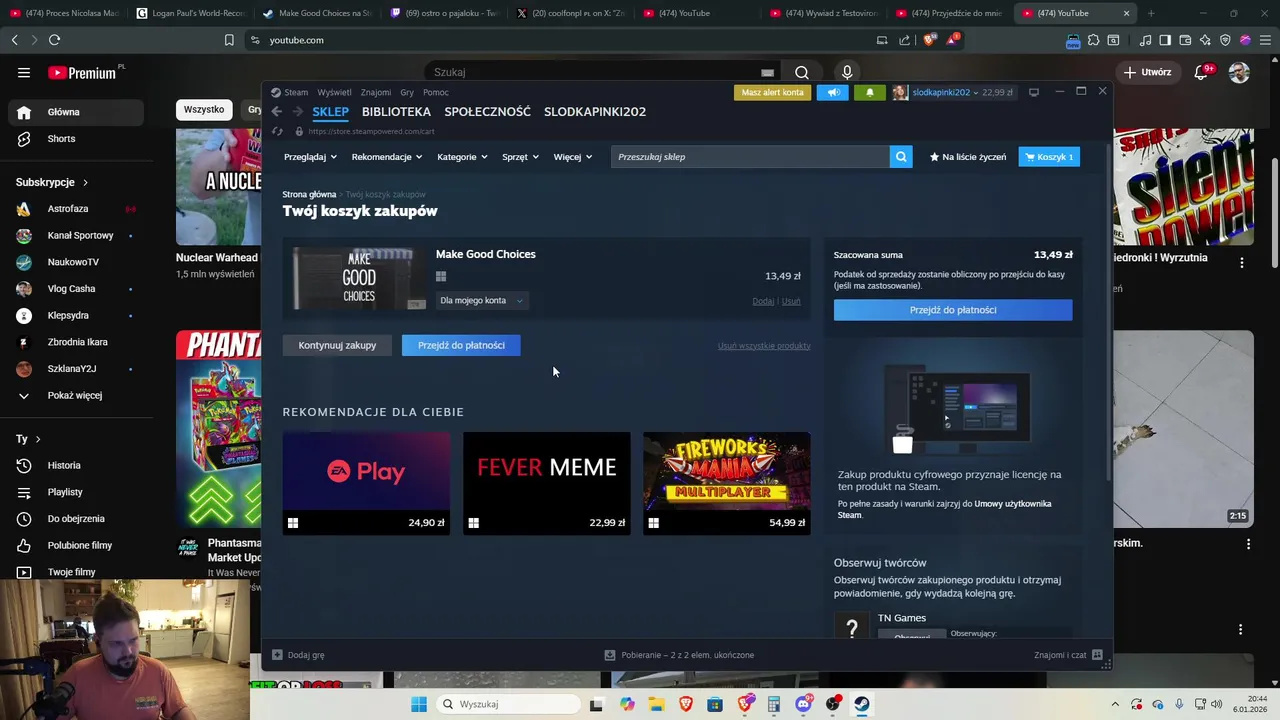The height and width of the screenshot is (720, 1280).
Task: Open 'Umowy użytkownika Steam' link
Action: tap(944, 509)
